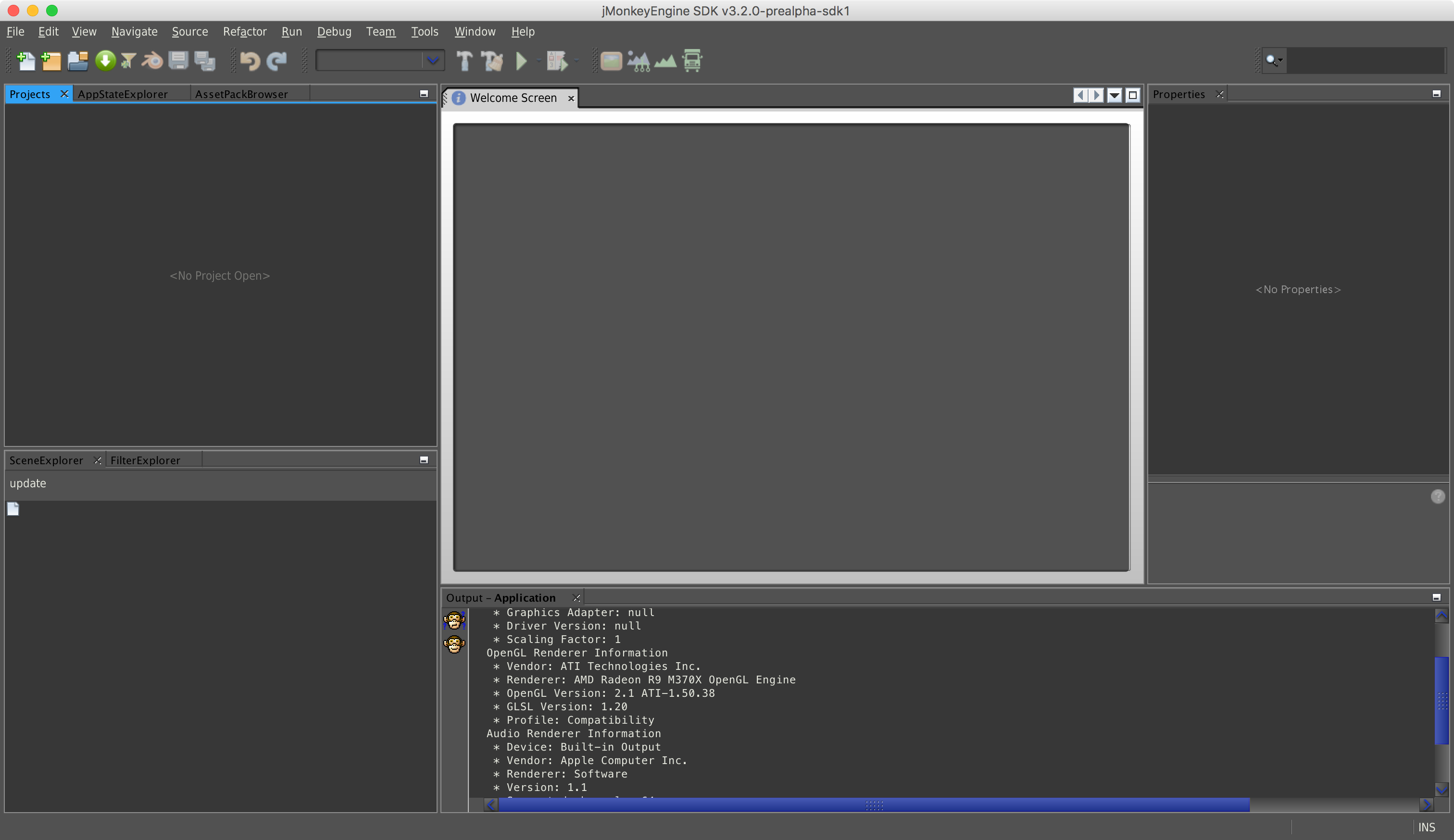This screenshot has width=1454, height=840.
Task: Open the terrain editor mountains icon
Action: click(665, 61)
